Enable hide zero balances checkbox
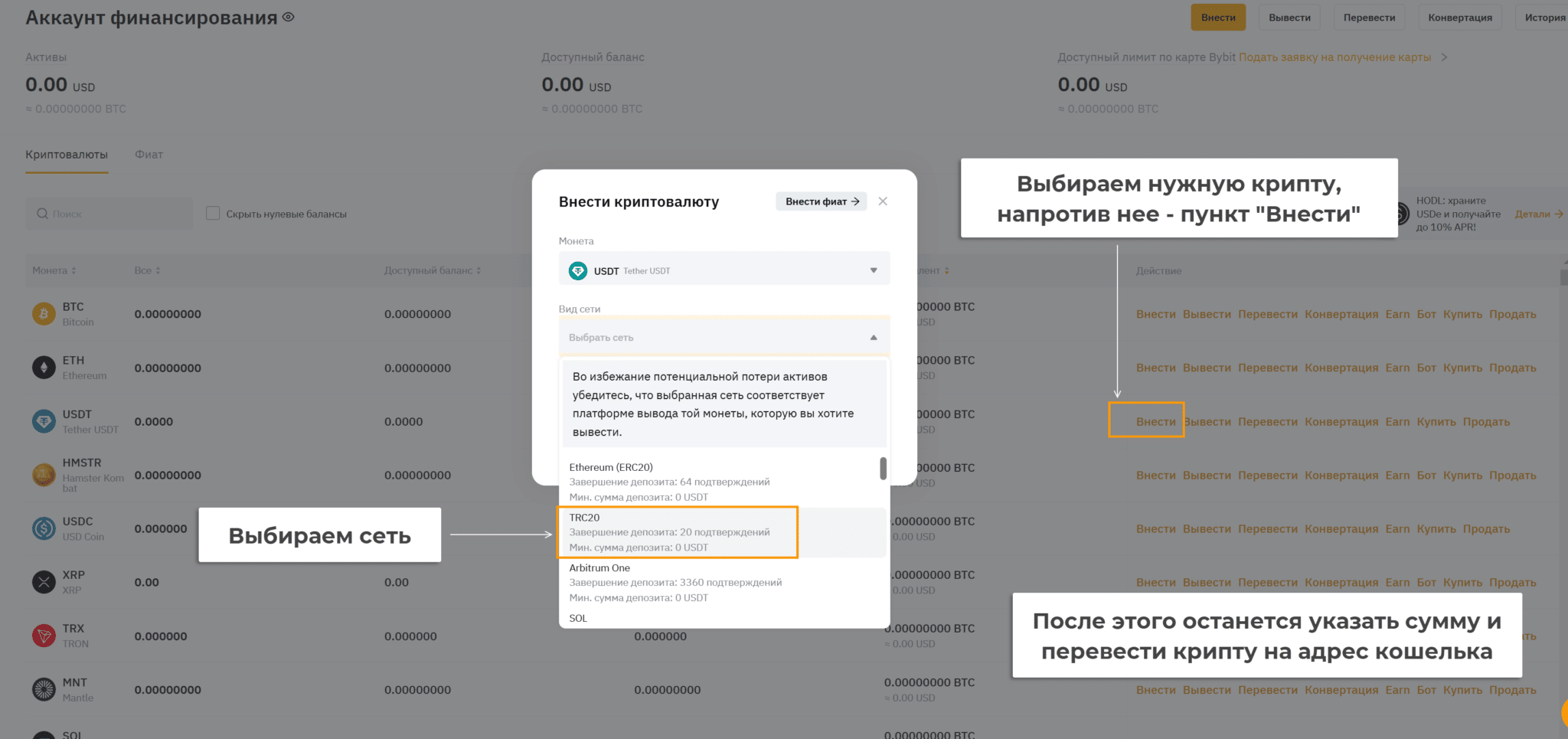Image resolution: width=1568 pixels, height=739 pixels. pyautogui.click(x=213, y=214)
